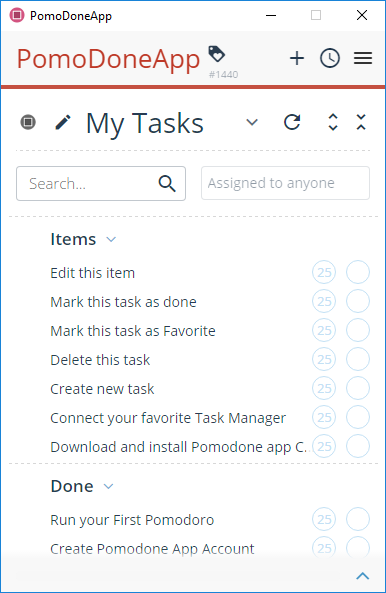
Task: Start 25 timer for Delete this task
Action: (324, 359)
